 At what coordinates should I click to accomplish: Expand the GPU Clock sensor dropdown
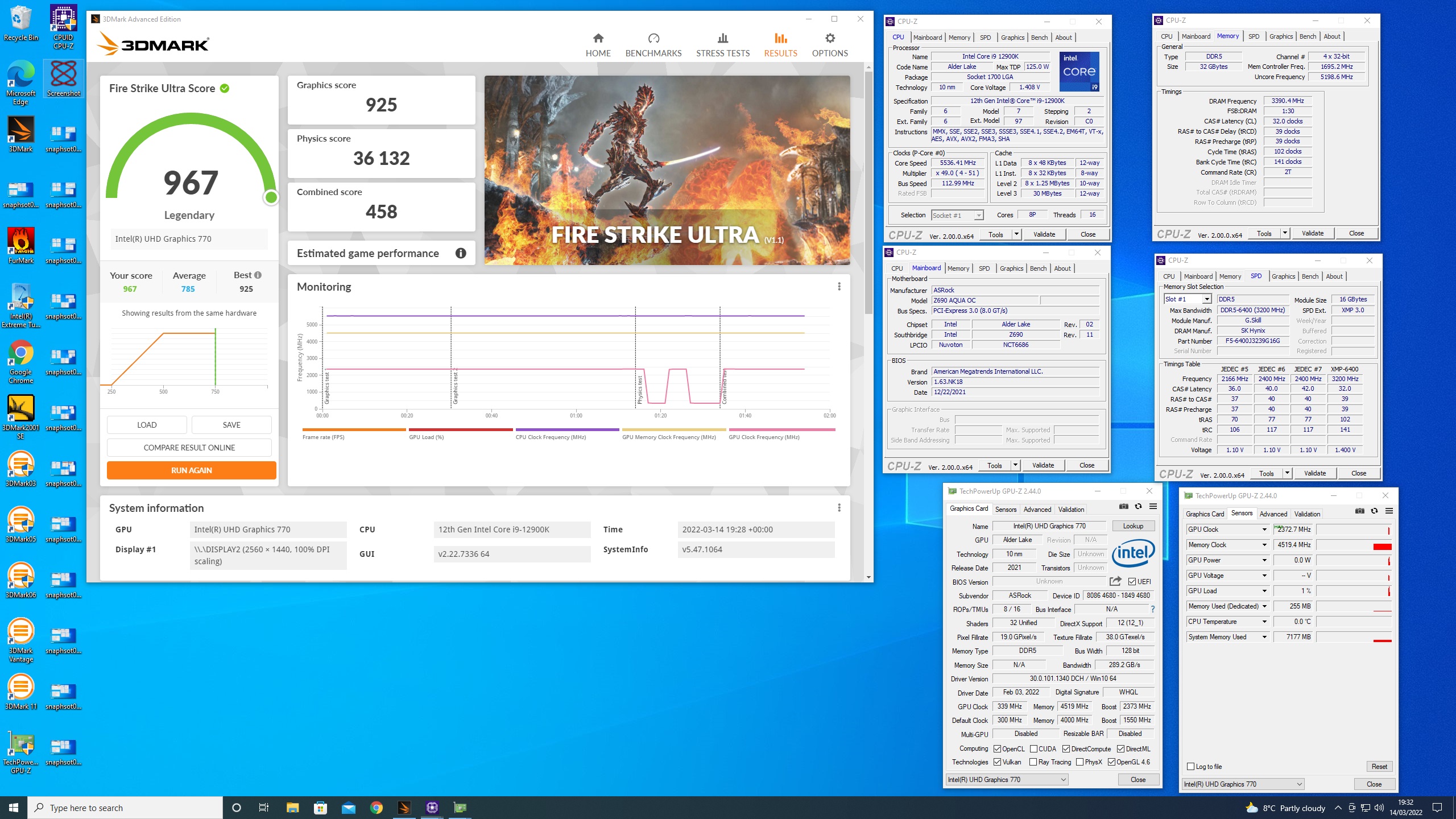click(x=1264, y=530)
